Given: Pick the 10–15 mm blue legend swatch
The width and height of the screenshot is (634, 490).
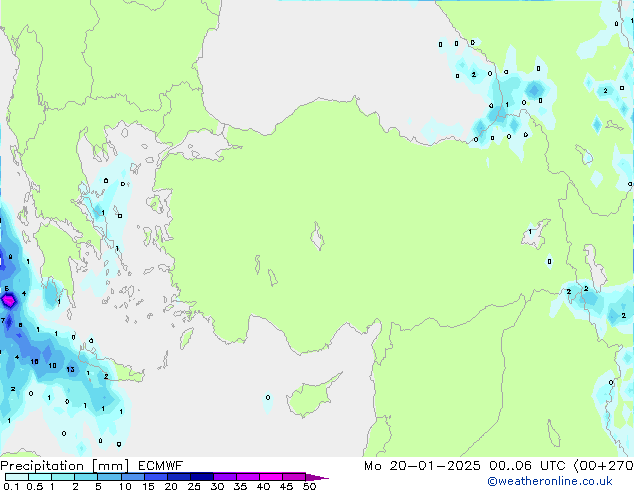Looking at the screenshot, I should (132, 477).
